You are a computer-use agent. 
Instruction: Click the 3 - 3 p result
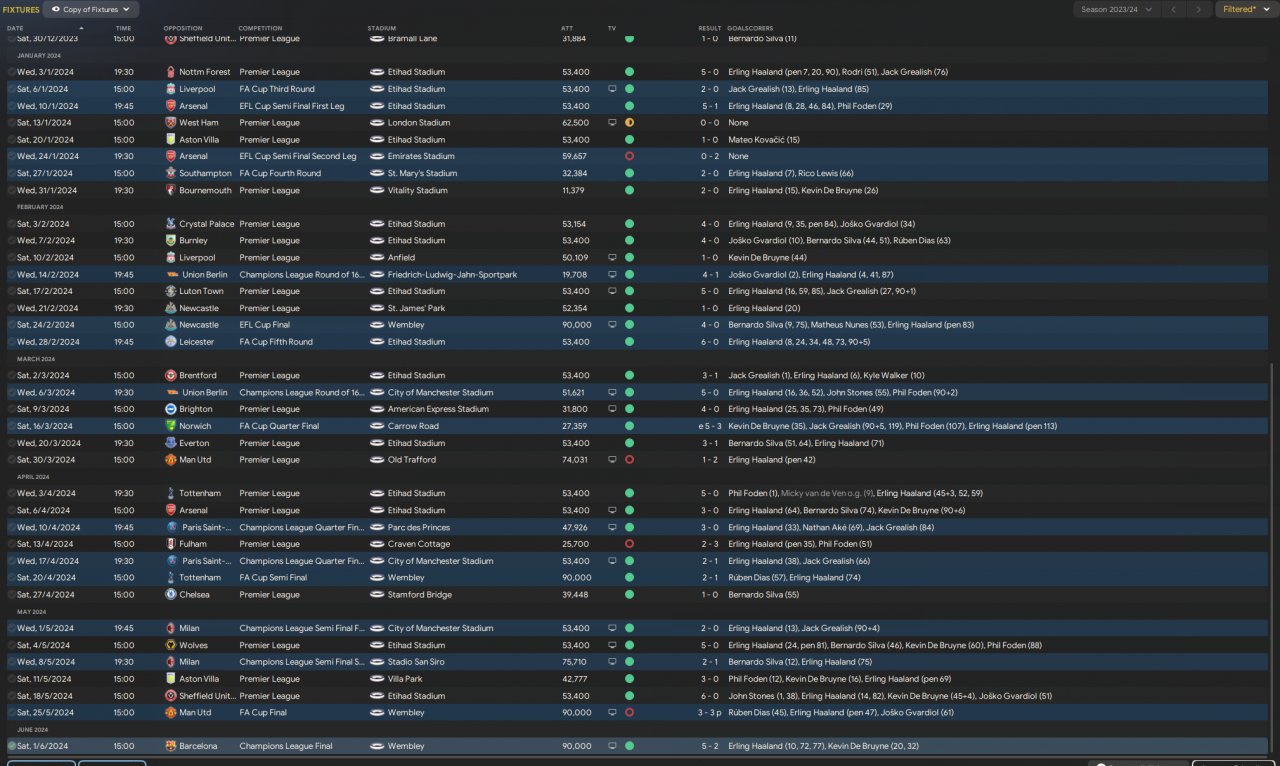(x=709, y=713)
